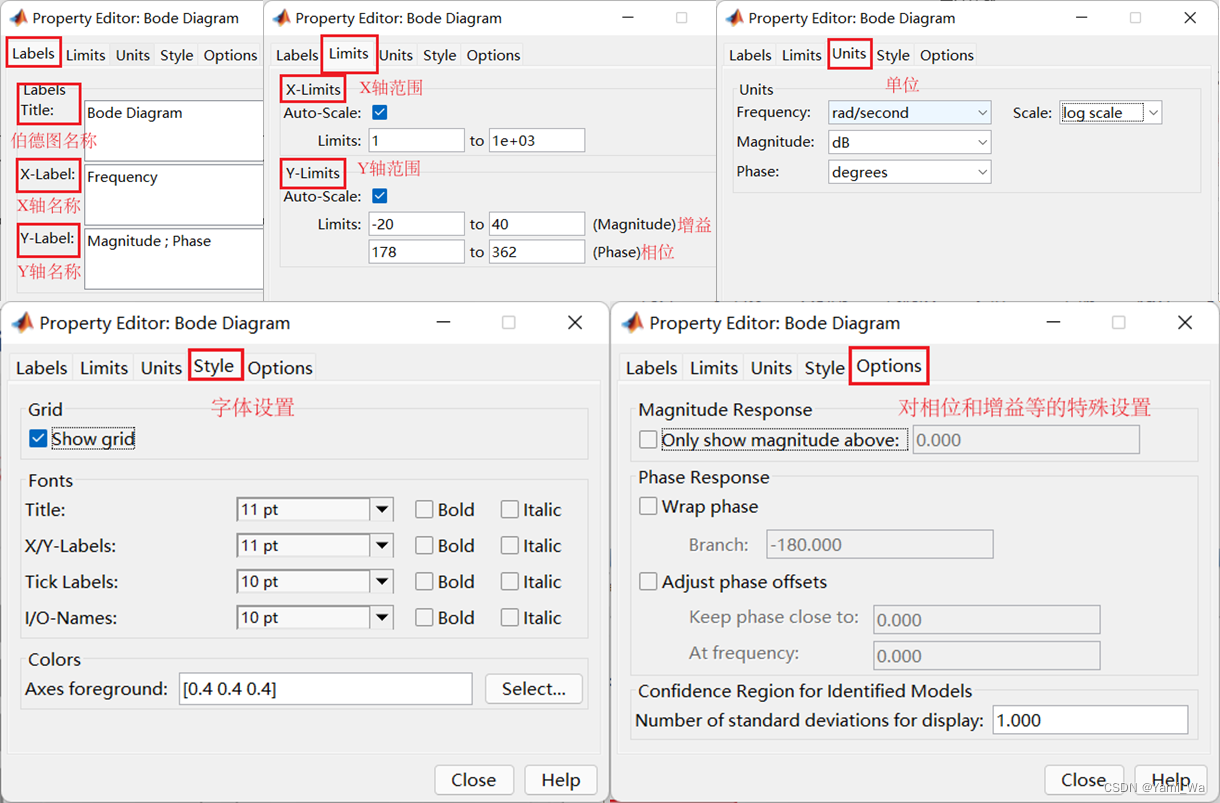Open Phase units dropdown showing degrees
This screenshot has height=803, width=1220.
[x=909, y=172]
